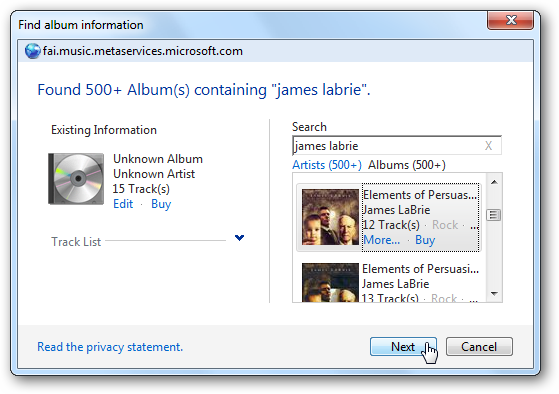Click James LaBrie artist name in first result
Viewport: 559px width, 394px height.
point(396,210)
